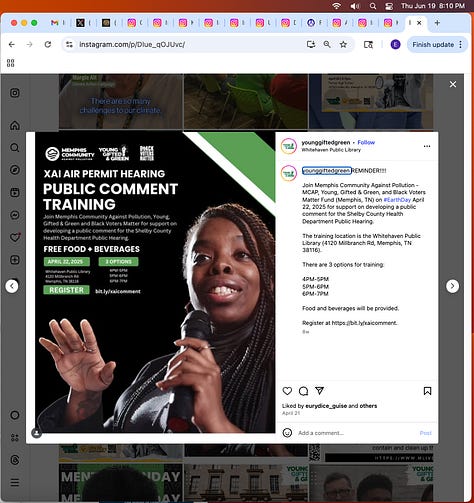This screenshot has width=474, height=503.
Task: Open zoom magnifier in address bar
Action: (327, 44)
